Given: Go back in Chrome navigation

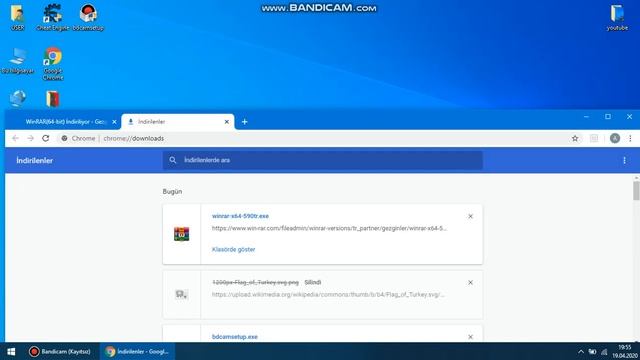Looking at the screenshot, I should pyautogui.click(x=16, y=138).
